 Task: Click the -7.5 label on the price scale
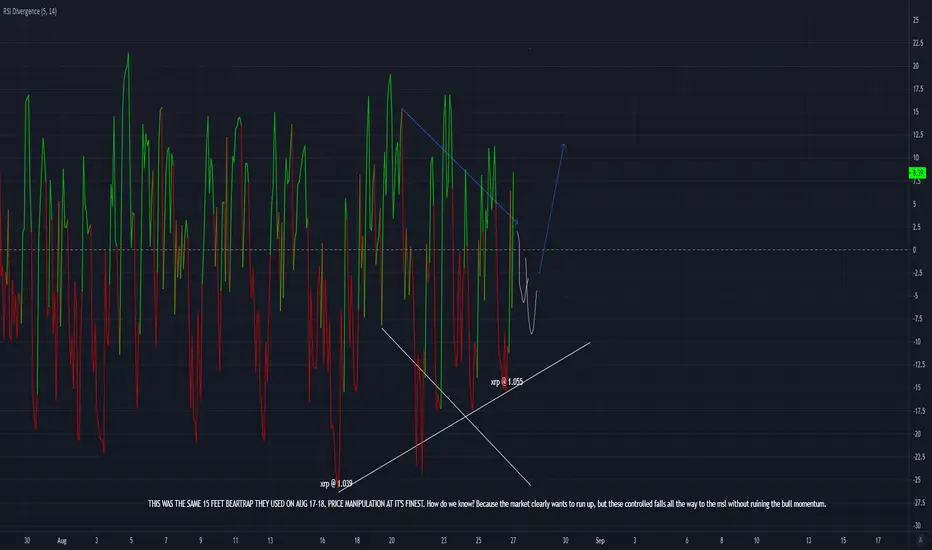[917, 319]
